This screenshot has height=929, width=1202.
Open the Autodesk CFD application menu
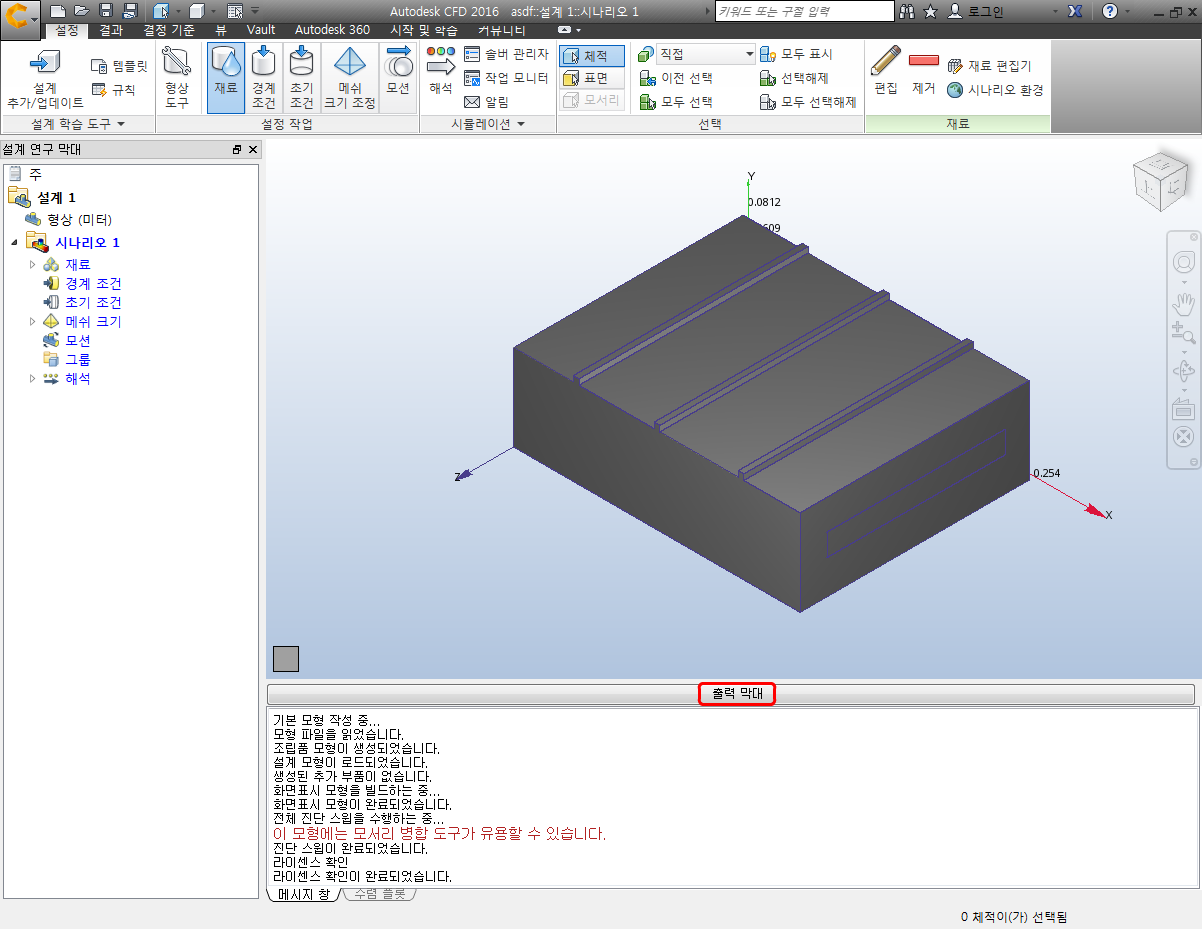[x=20, y=19]
